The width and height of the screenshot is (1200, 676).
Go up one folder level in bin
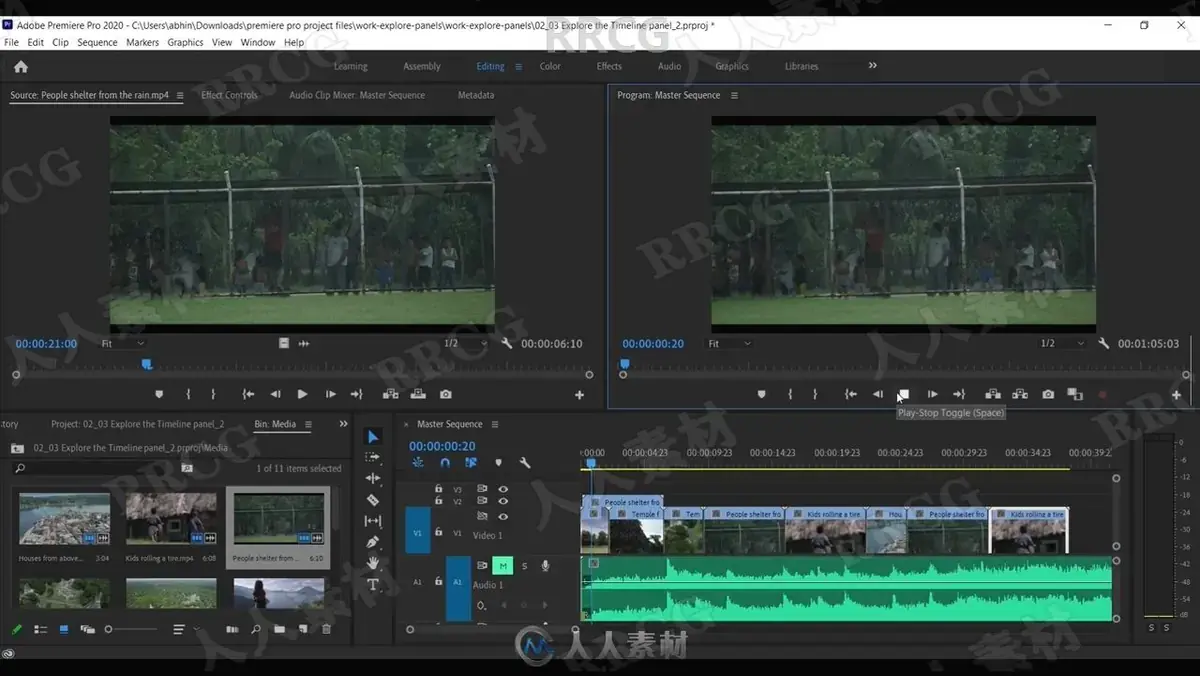[x=17, y=448]
